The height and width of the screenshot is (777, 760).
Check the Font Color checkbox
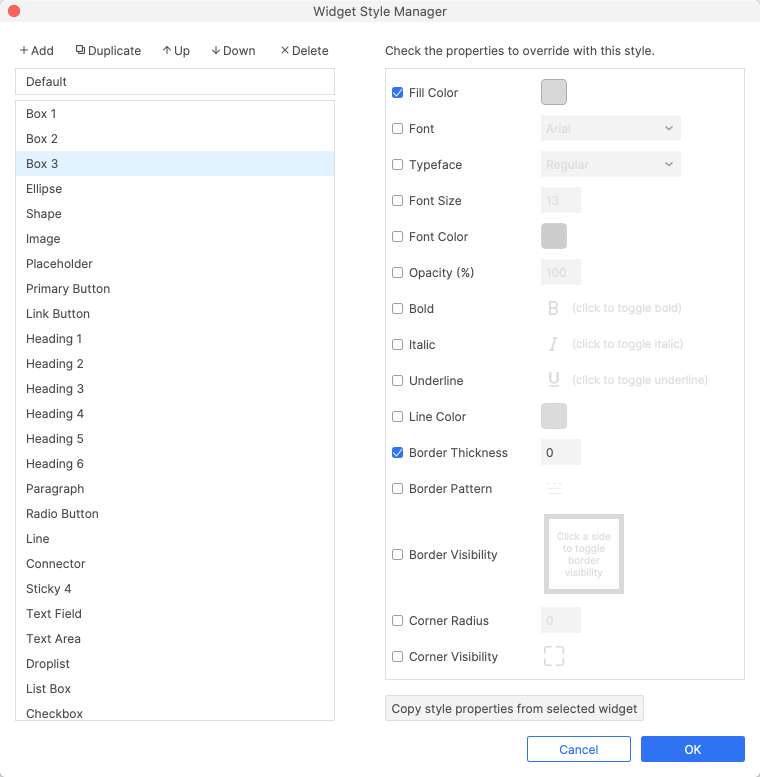click(x=397, y=236)
